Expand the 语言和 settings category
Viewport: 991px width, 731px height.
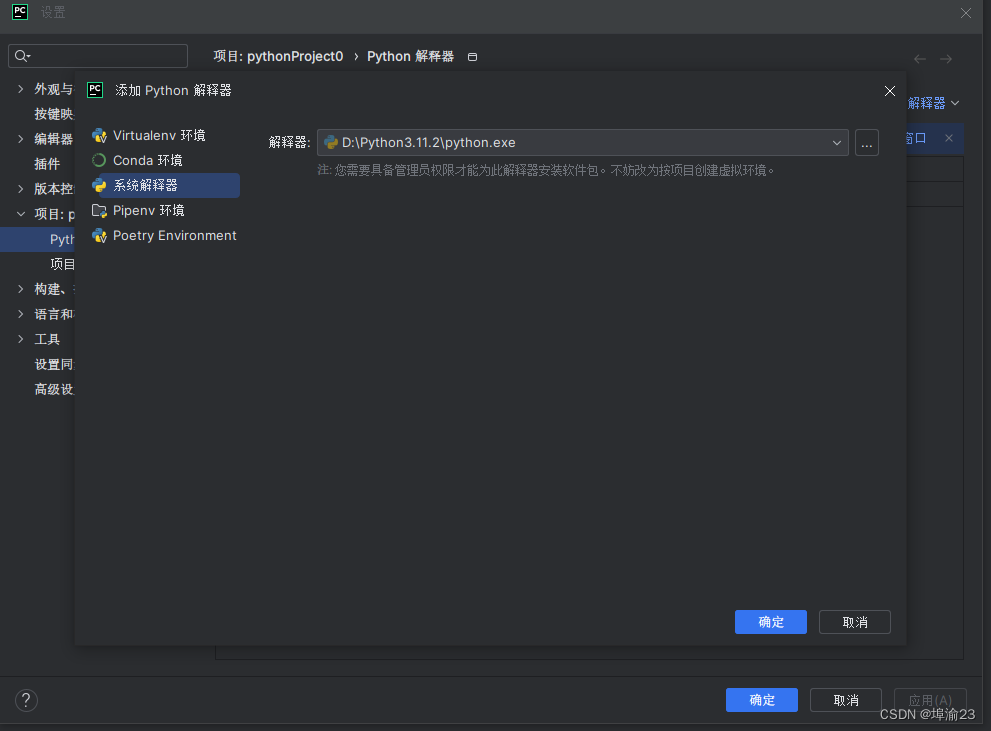tap(21, 314)
